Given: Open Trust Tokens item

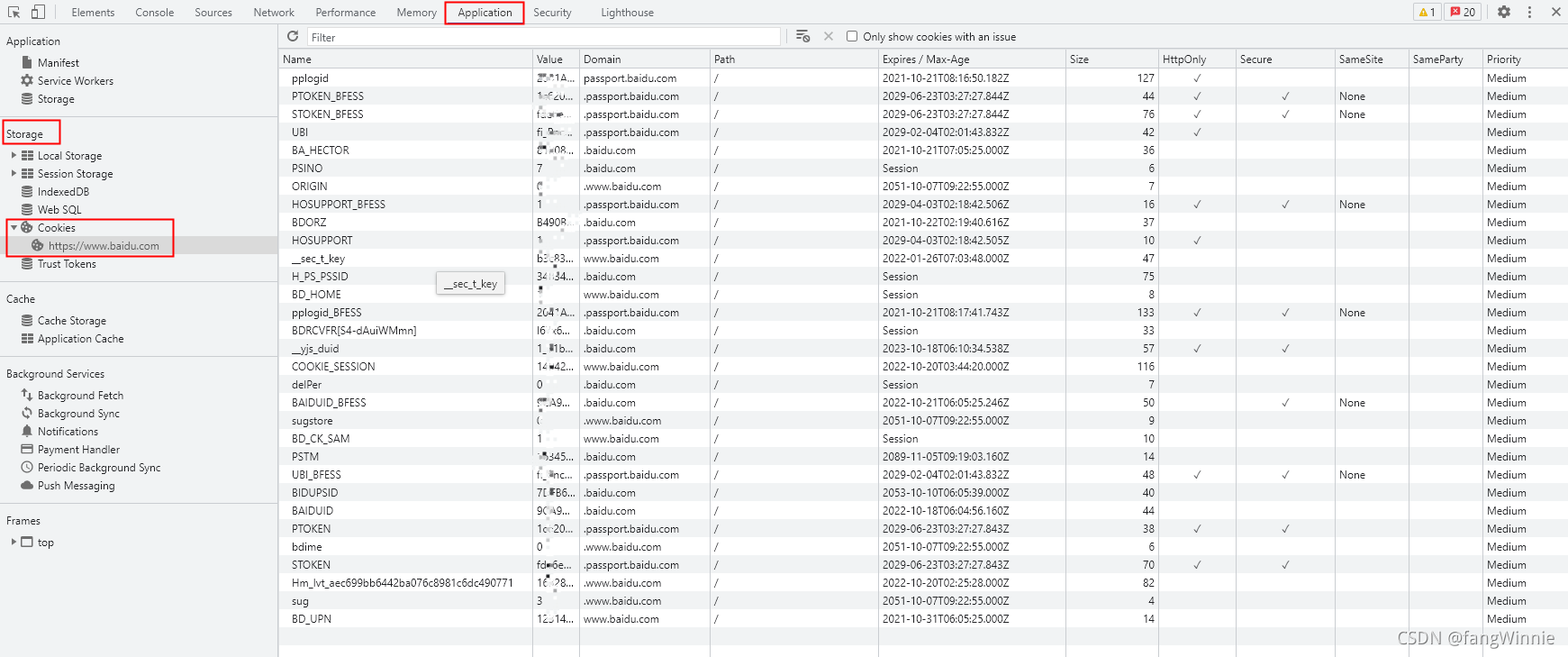Looking at the screenshot, I should (x=67, y=264).
